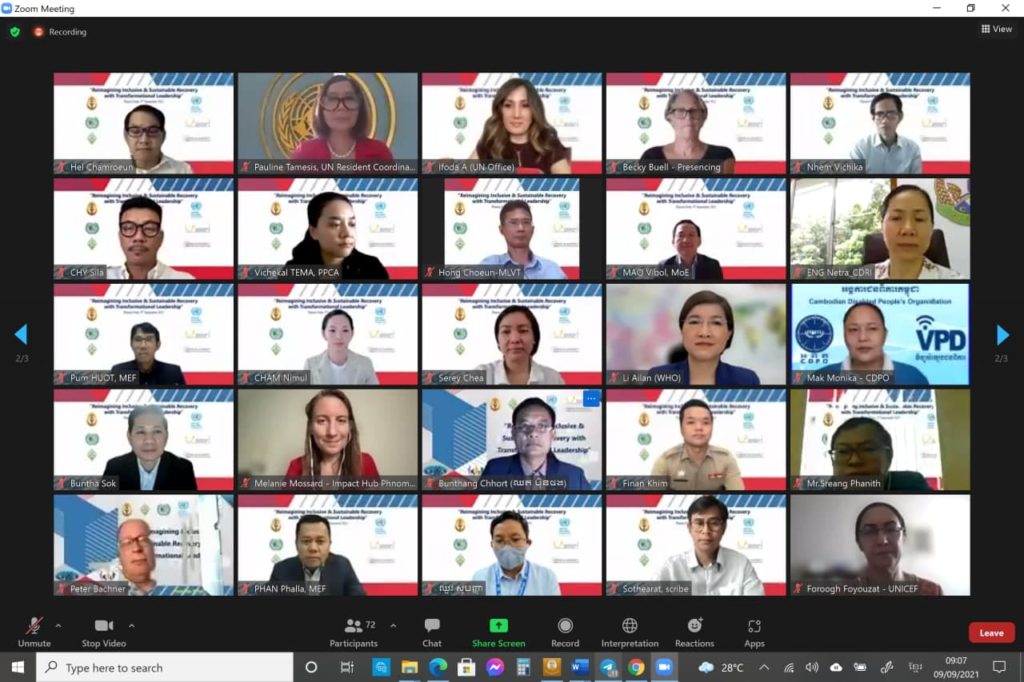Show hidden system tray icons

[x=764, y=667]
